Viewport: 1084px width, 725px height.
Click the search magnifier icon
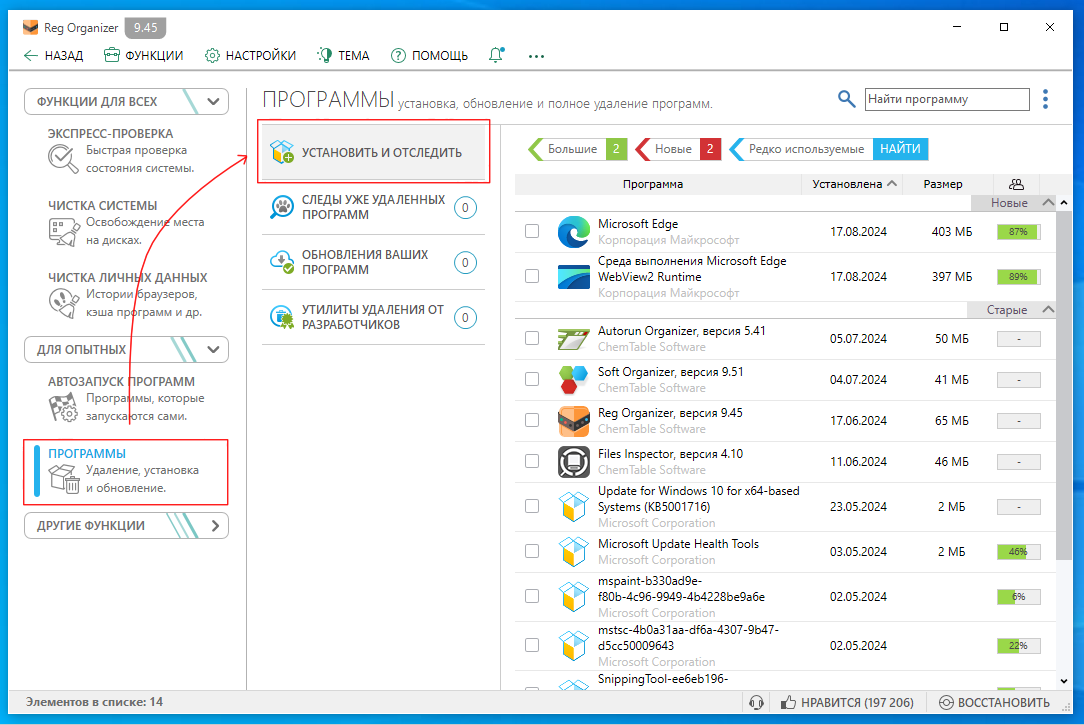846,99
